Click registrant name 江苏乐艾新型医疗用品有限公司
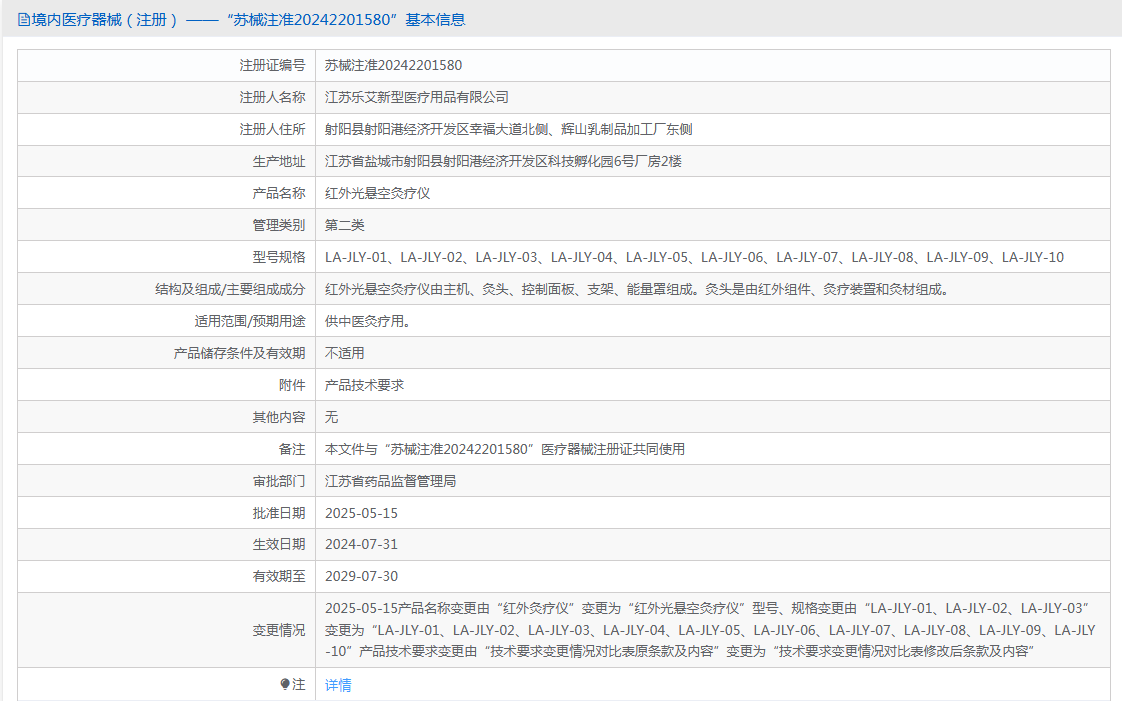1122x701 pixels. [416, 97]
